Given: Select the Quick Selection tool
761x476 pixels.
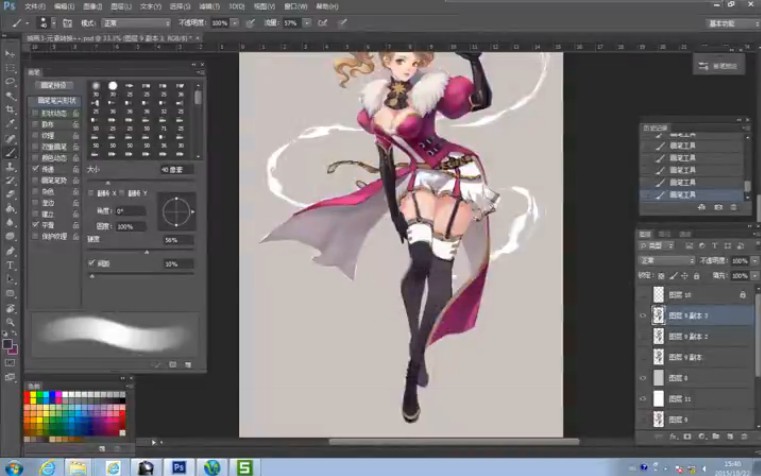Looking at the screenshot, I should (x=10, y=96).
